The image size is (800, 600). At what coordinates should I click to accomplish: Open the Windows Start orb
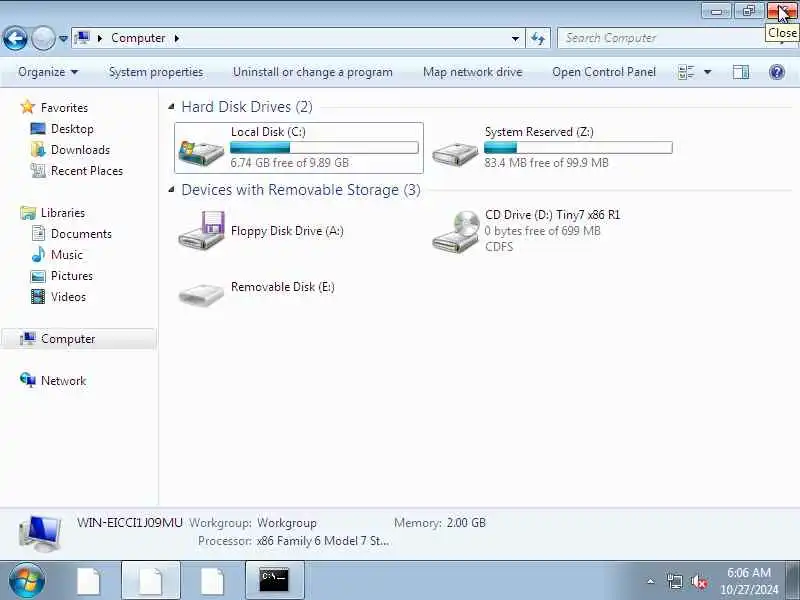(27, 581)
